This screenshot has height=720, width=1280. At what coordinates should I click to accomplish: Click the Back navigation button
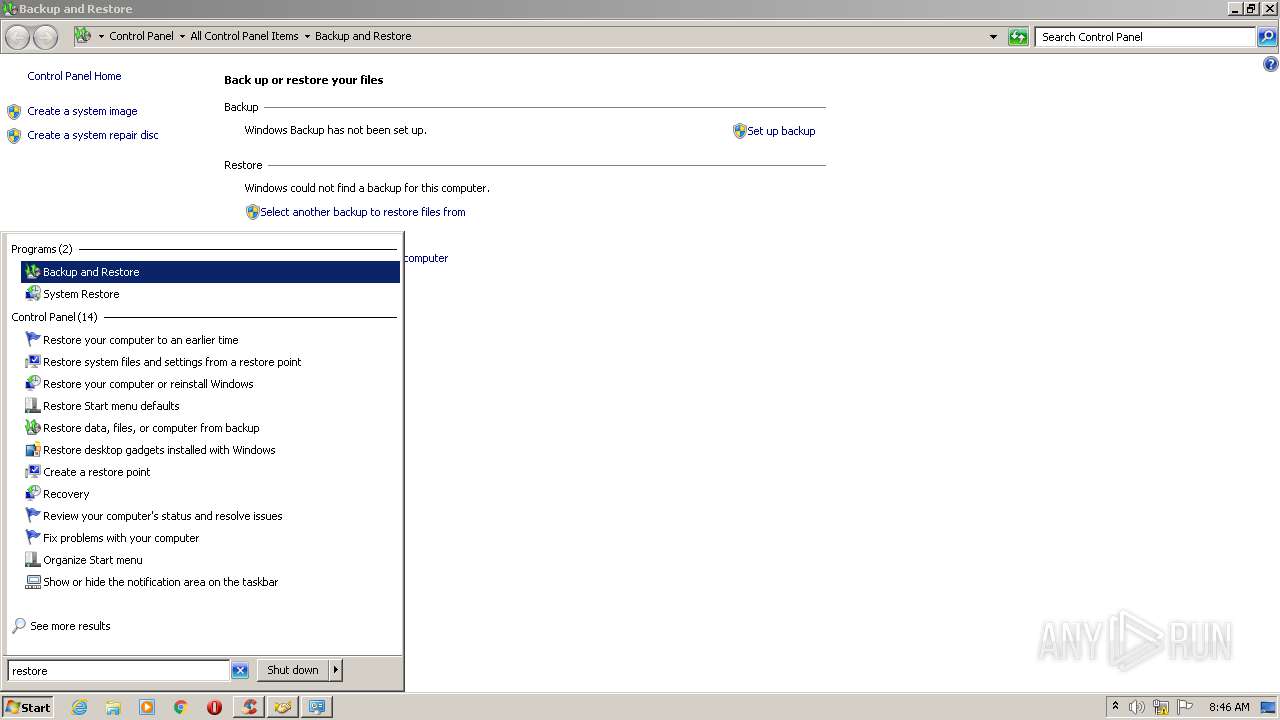18,38
